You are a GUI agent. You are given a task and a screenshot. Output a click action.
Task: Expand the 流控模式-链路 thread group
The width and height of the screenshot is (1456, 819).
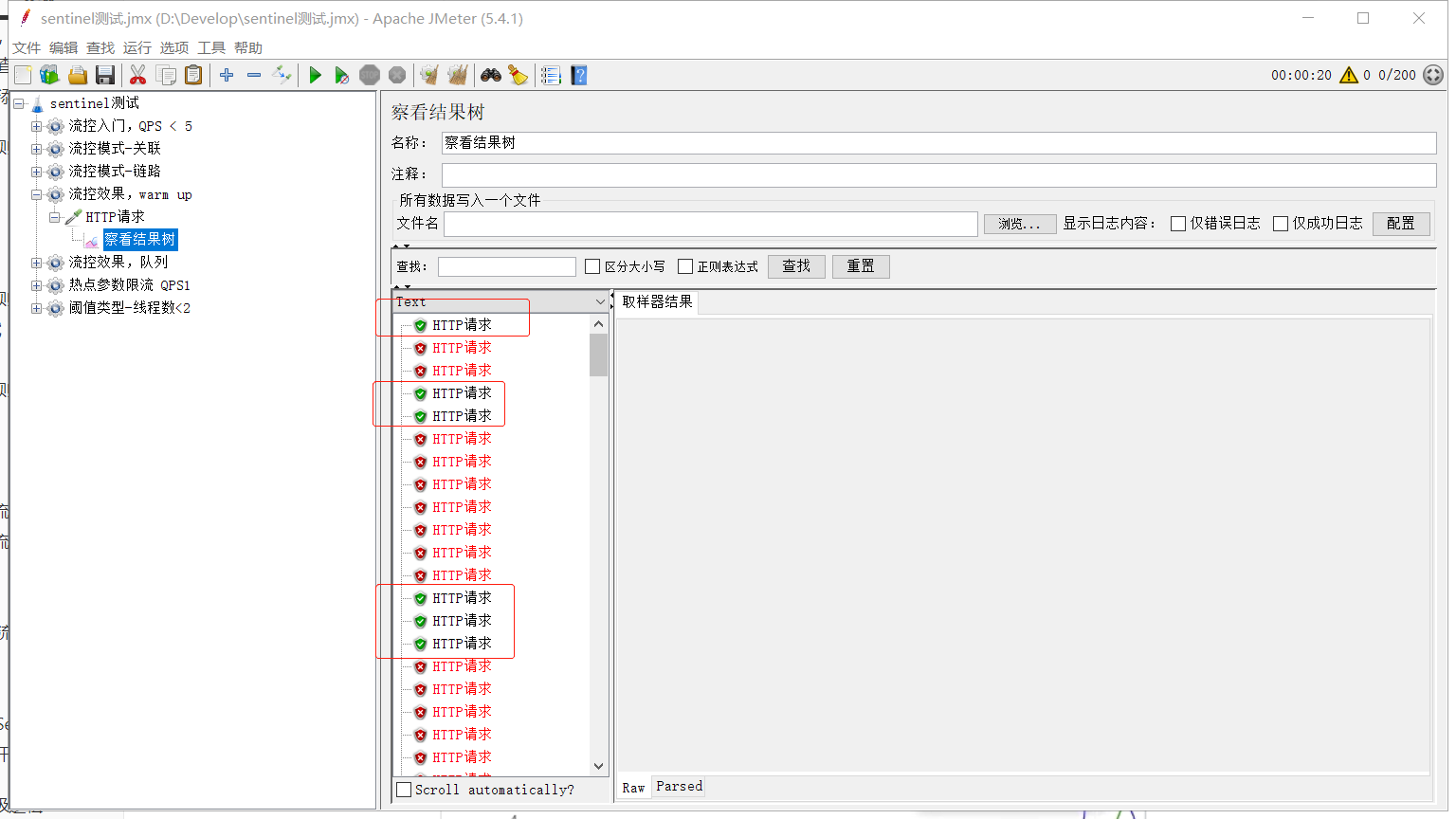pos(37,172)
